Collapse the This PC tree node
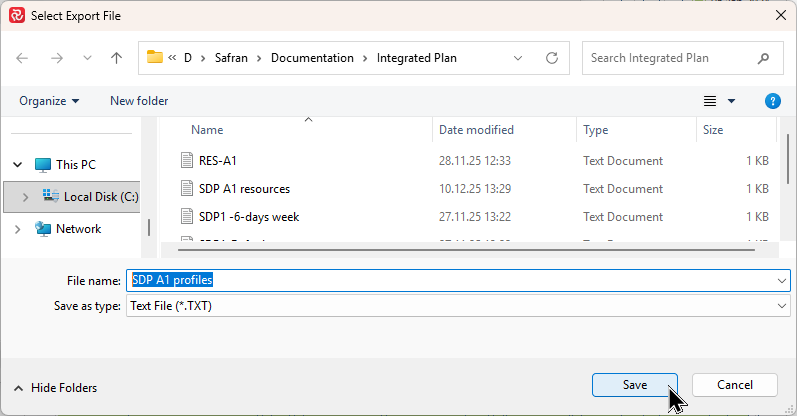Viewport: 797px width, 416px height. point(17,165)
